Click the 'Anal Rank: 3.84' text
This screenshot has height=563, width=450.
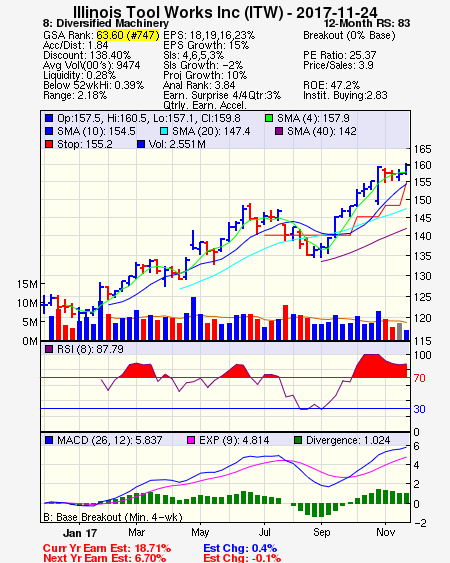199,85
